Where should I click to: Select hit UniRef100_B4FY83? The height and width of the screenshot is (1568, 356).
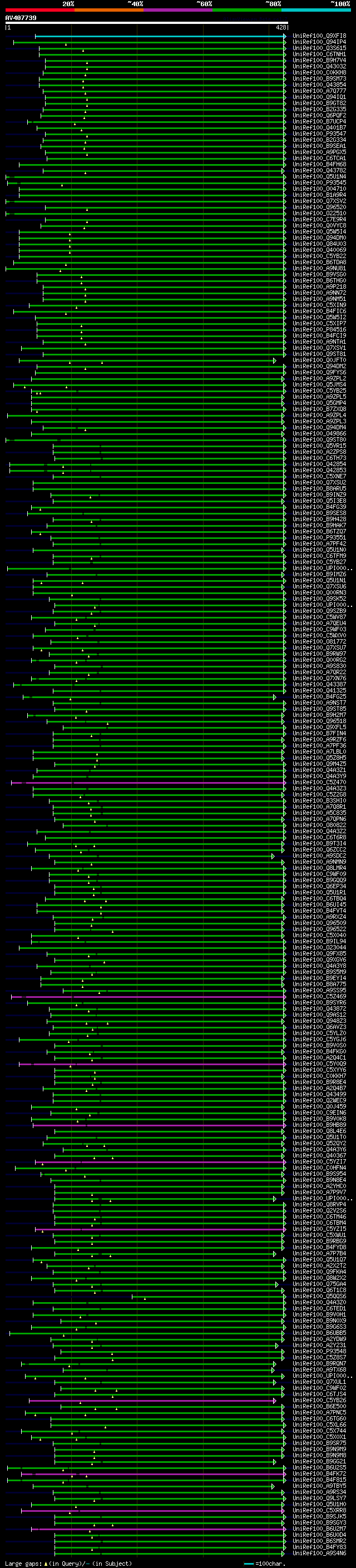coord(319,1547)
